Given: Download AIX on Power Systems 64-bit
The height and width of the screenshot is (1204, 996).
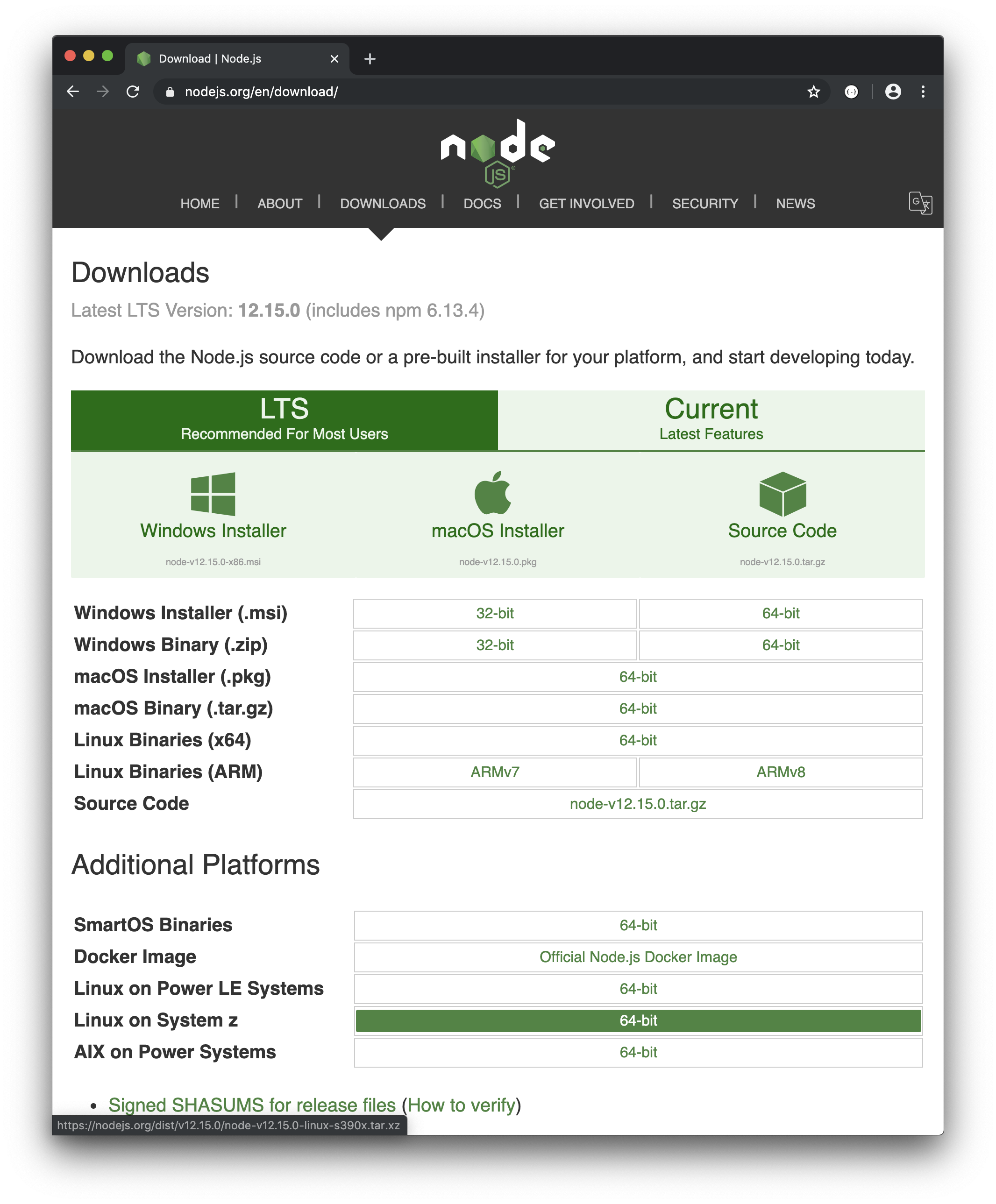Looking at the screenshot, I should click(638, 1053).
